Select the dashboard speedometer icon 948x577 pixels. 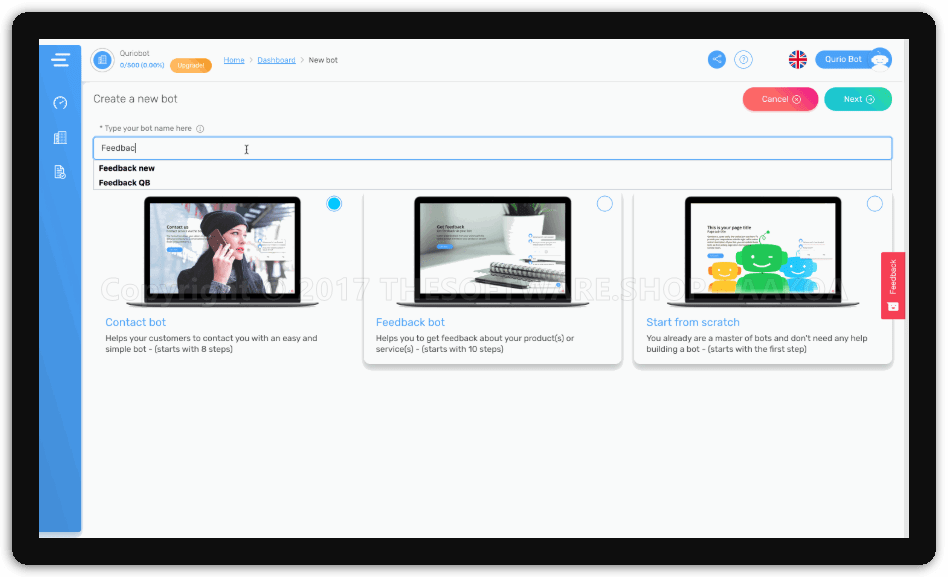(59, 103)
